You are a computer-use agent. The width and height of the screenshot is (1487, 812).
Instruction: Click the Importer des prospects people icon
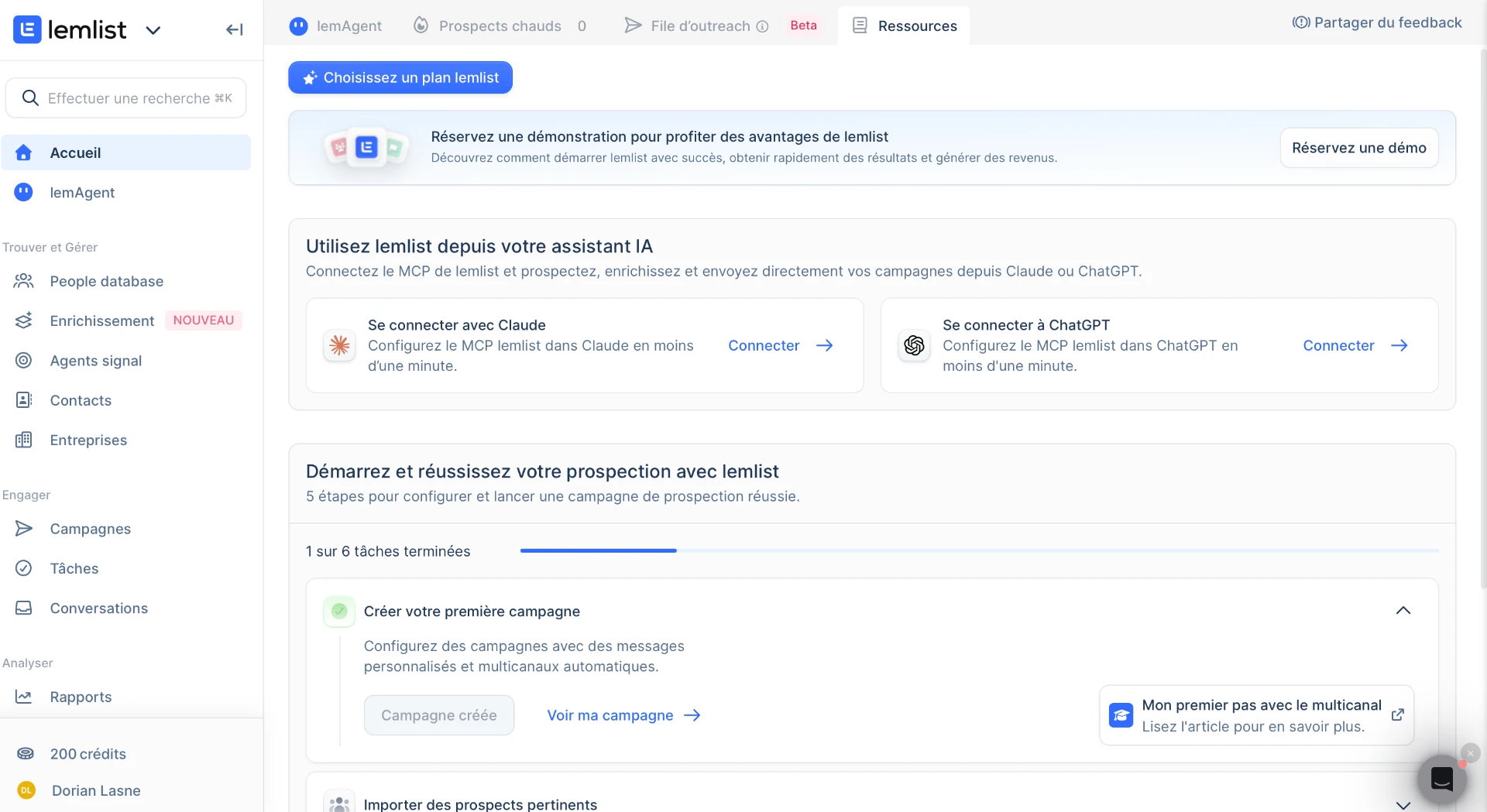339,803
